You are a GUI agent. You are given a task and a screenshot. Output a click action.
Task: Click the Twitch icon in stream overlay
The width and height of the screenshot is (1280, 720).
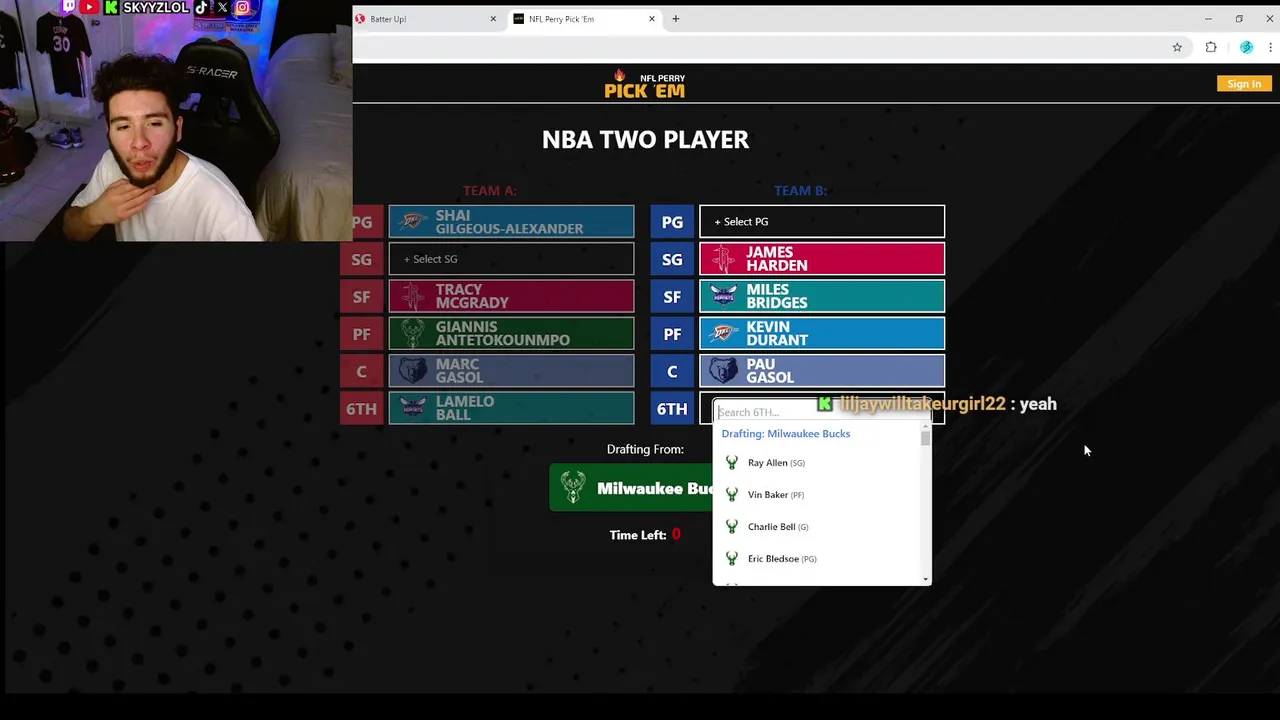click(69, 7)
